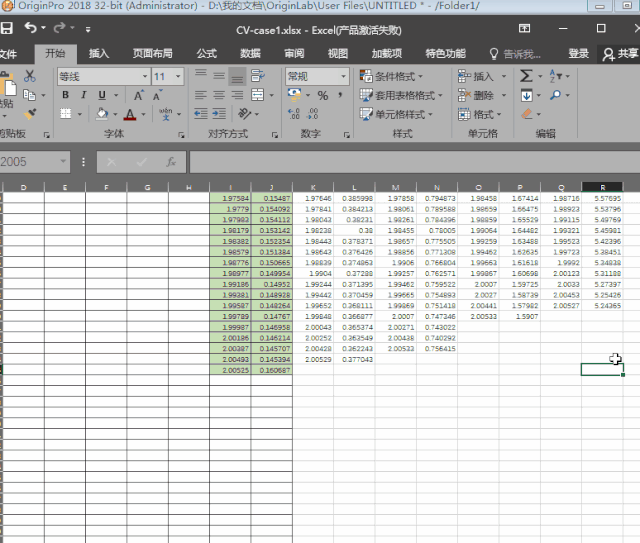Toggle Italic formatting
Screen dimensions: 640x543
pos(83,96)
